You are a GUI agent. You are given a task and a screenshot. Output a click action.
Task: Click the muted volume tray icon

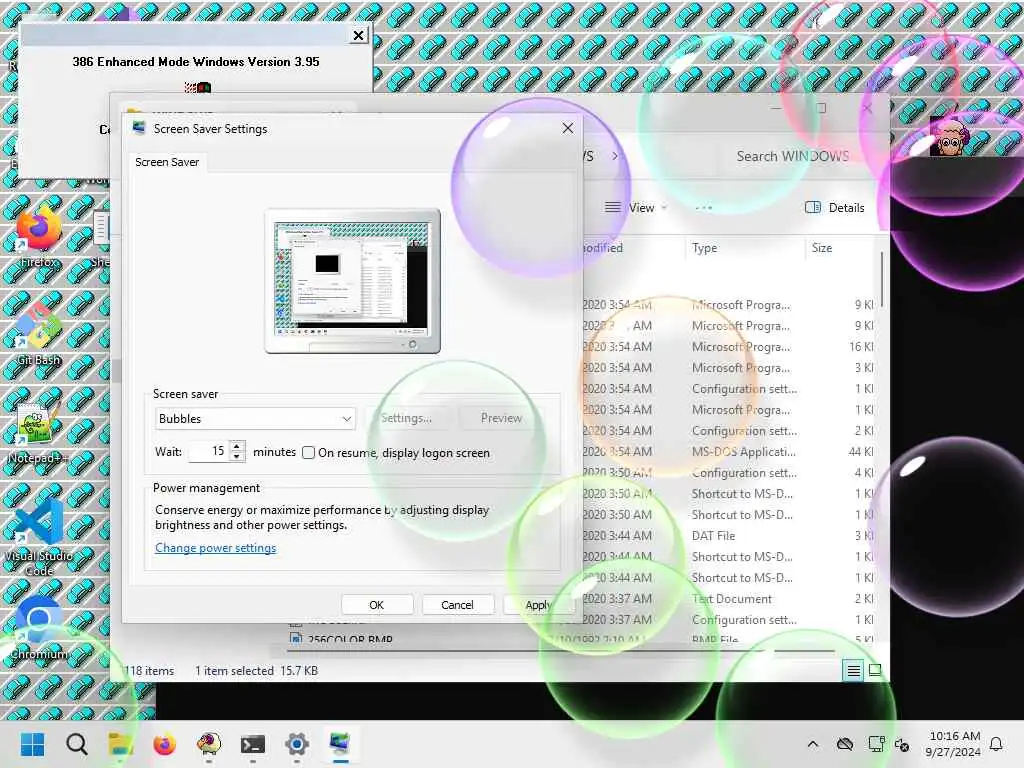pyautogui.click(x=903, y=744)
